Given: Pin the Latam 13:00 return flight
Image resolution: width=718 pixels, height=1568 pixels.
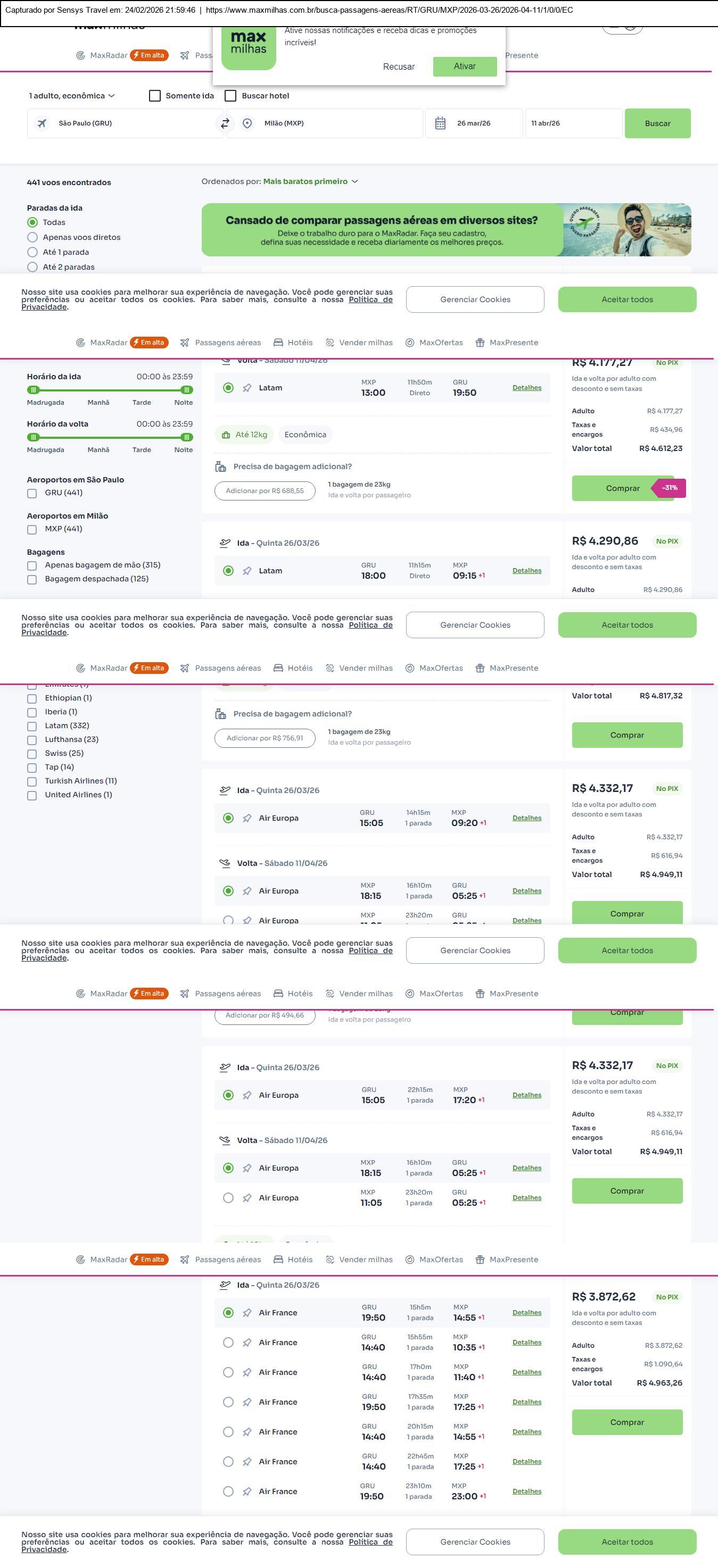Looking at the screenshot, I should pos(247,388).
